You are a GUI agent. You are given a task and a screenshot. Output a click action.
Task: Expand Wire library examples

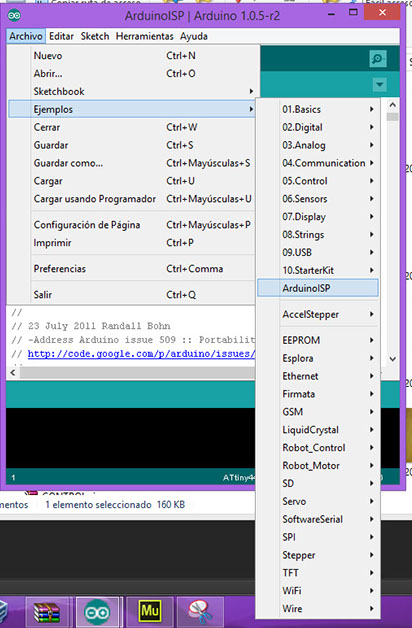pyautogui.click(x=318, y=609)
